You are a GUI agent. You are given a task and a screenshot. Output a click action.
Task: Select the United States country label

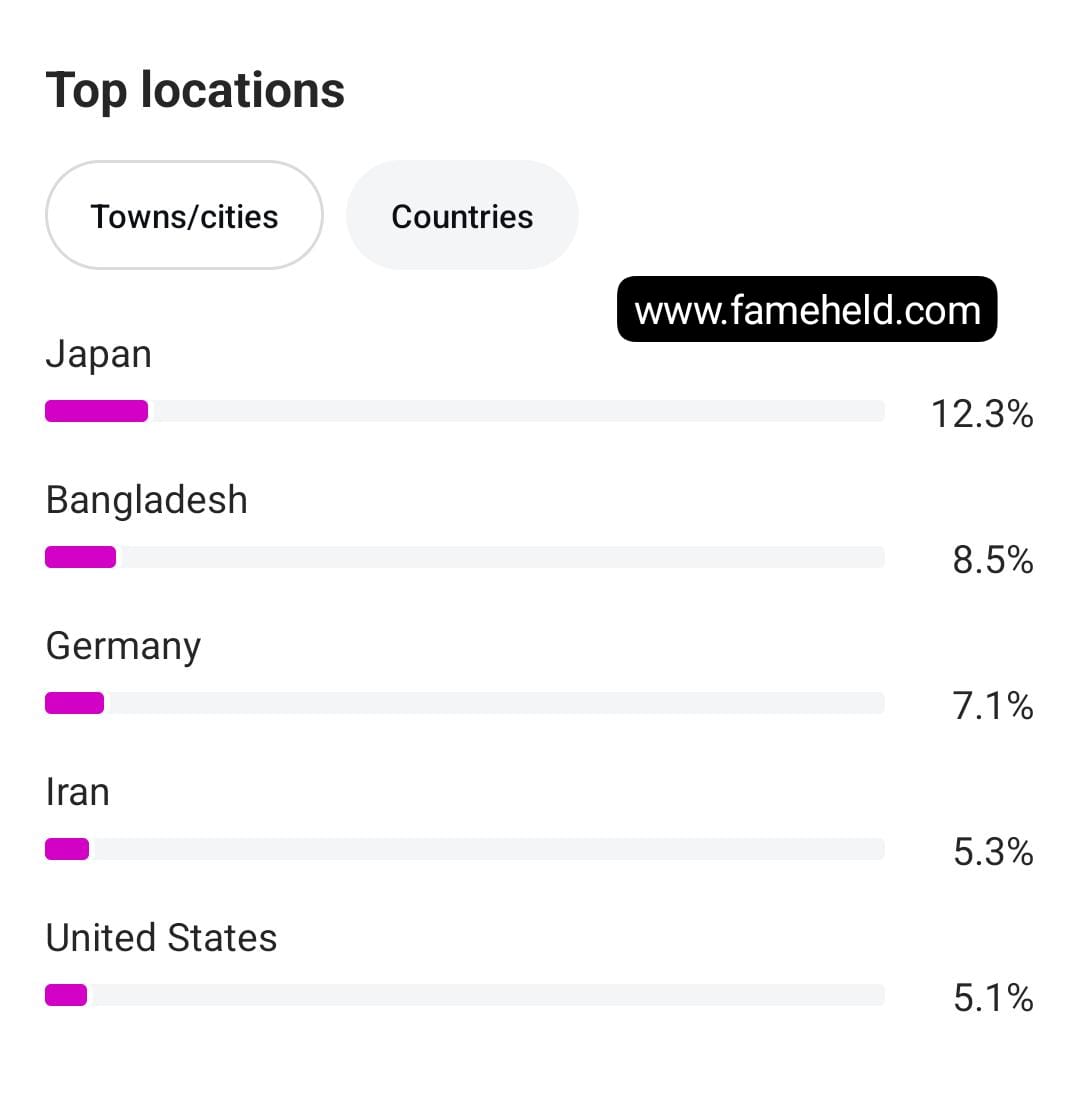point(162,938)
